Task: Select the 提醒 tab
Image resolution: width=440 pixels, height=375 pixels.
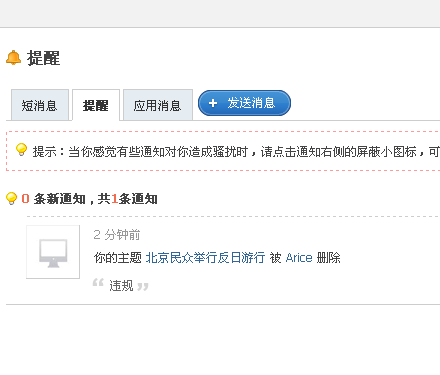Action: tap(96, 105)
